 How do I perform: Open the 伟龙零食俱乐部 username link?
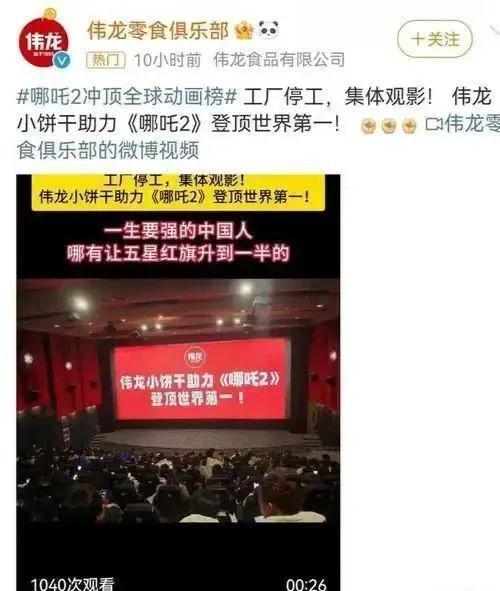coord(158,31)
